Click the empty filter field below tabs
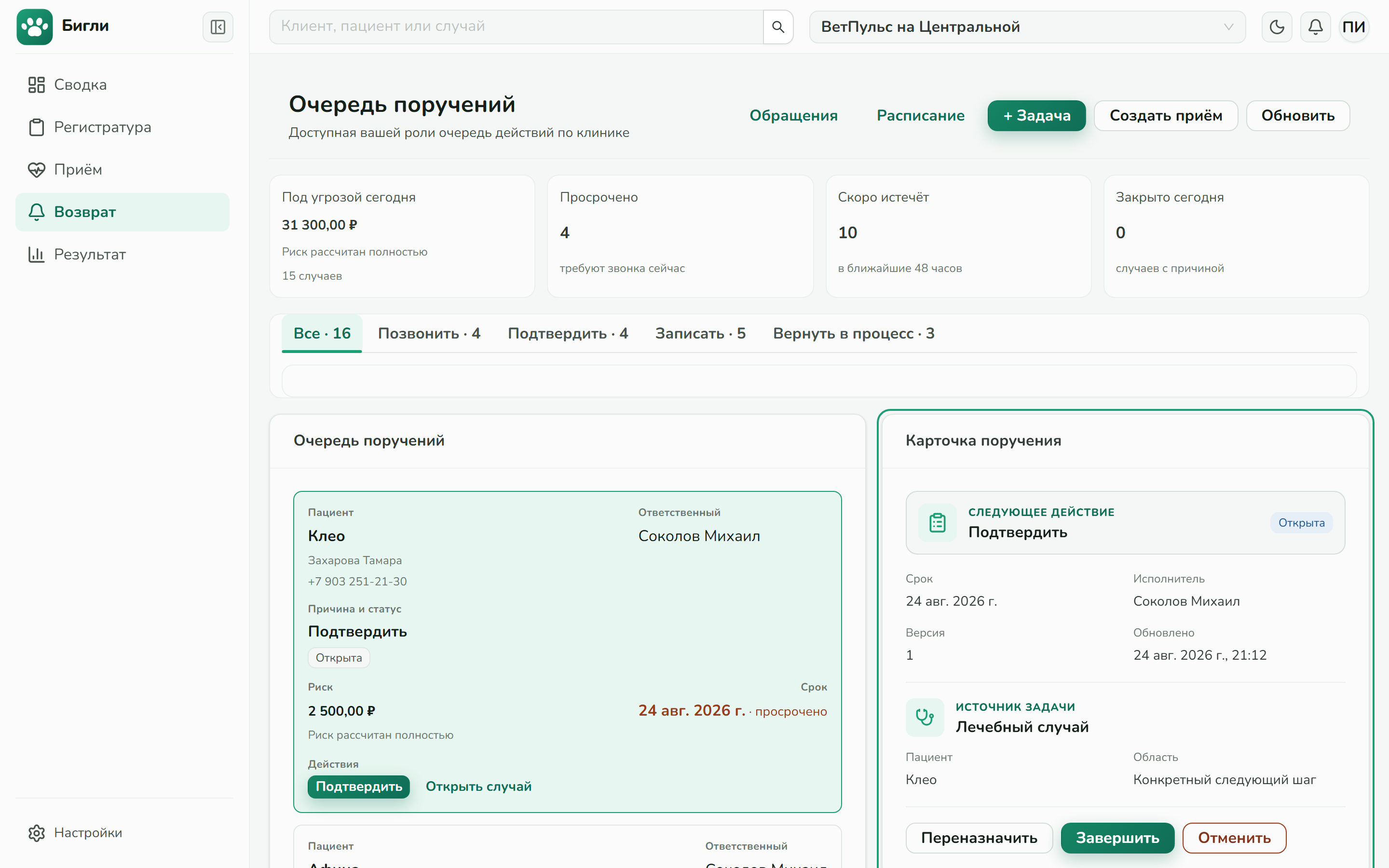 (x=819, y=380)
